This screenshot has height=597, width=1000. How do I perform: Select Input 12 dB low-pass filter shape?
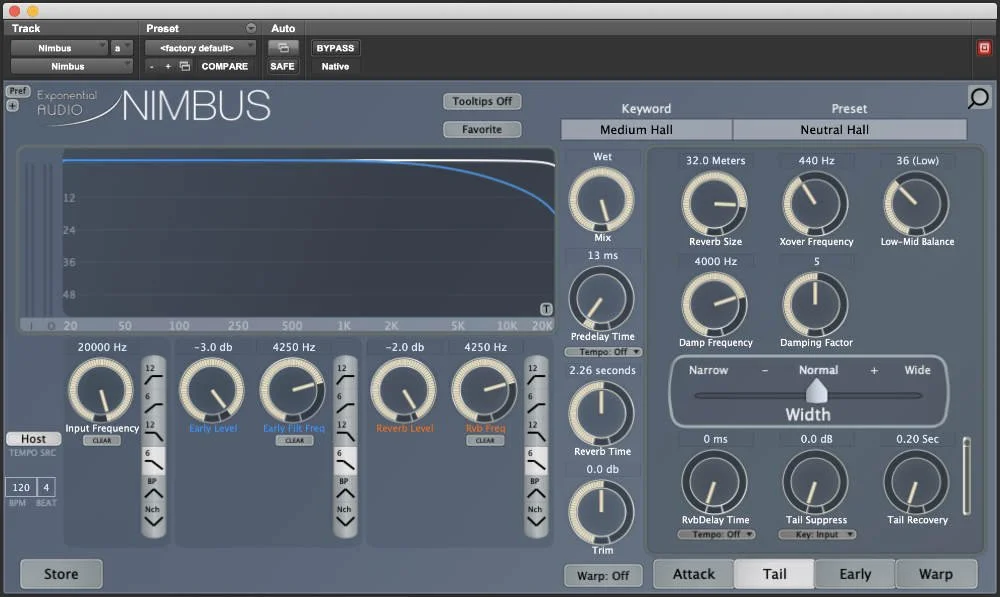[x=153, y=432]
